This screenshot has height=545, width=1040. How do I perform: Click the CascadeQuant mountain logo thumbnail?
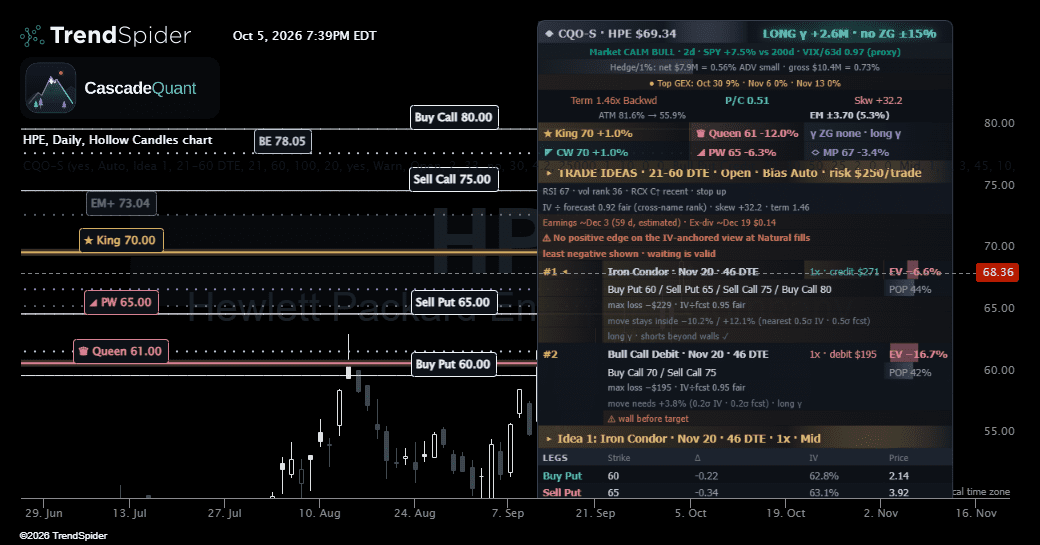[x=50, y=88]
